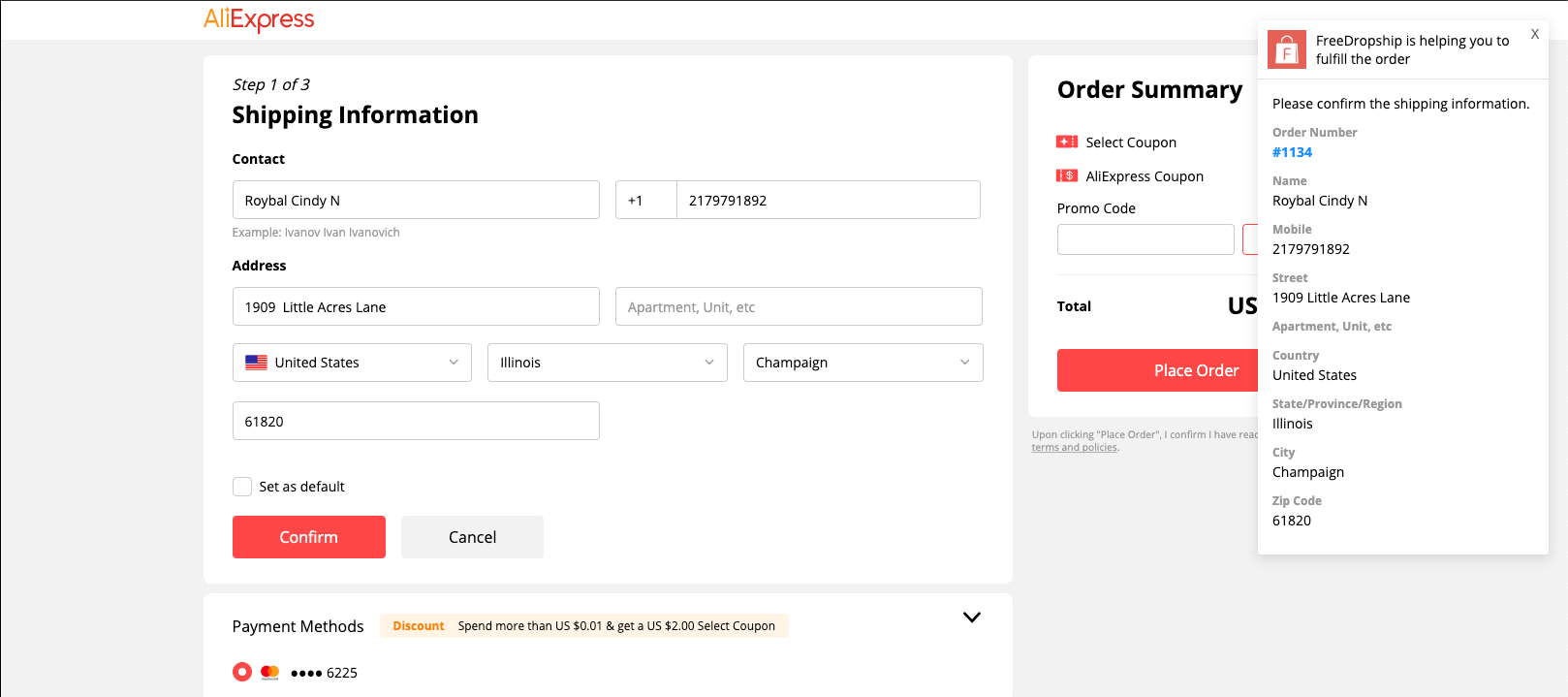Open the terms and policies link
The height and width of the screenshot is (697, 1568).
pyautogui.click(x=1075, y=448)
